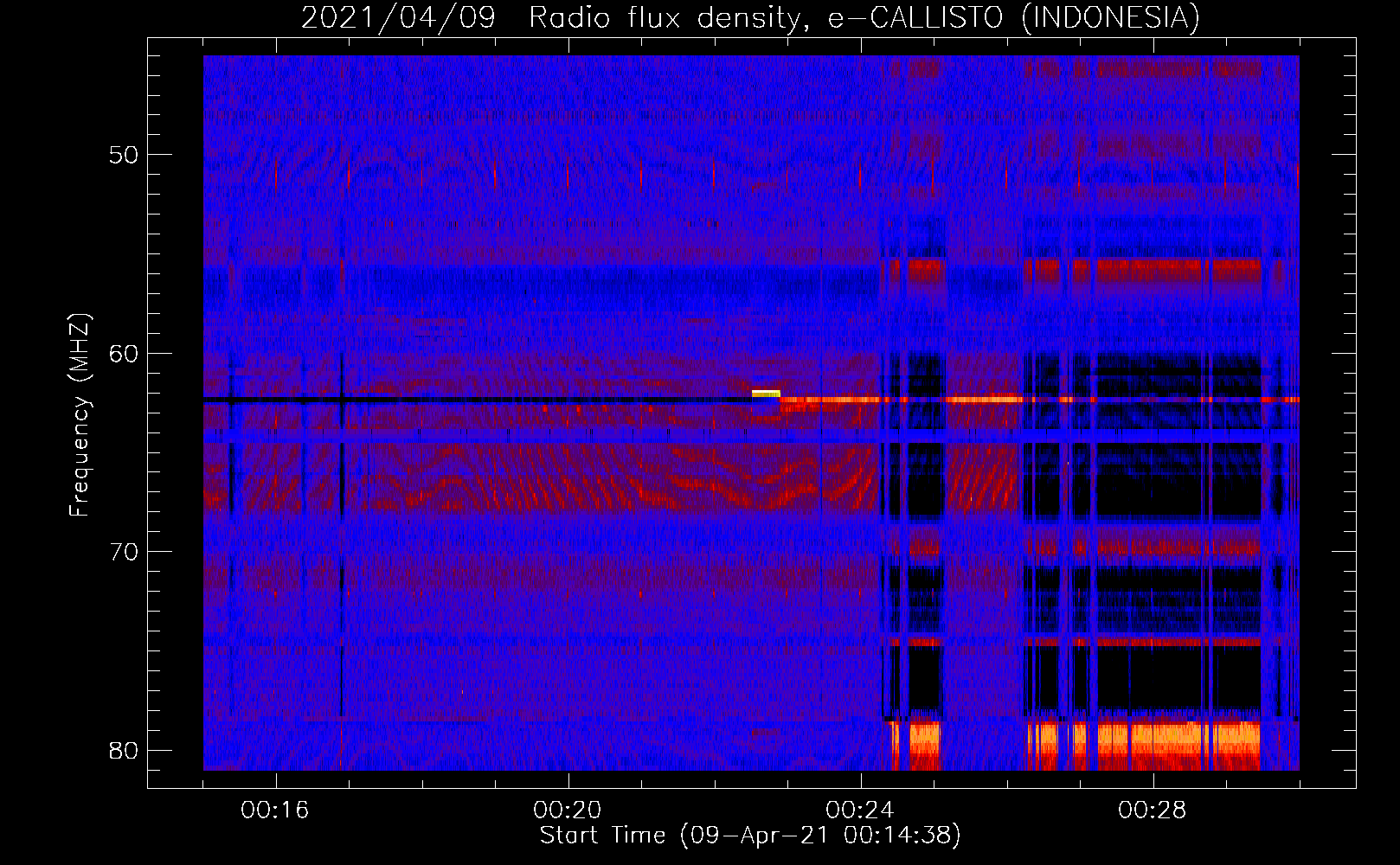Click the 80 frequency tick label
This screenshot has height=865, width=1400.
[x=124, y=750]
